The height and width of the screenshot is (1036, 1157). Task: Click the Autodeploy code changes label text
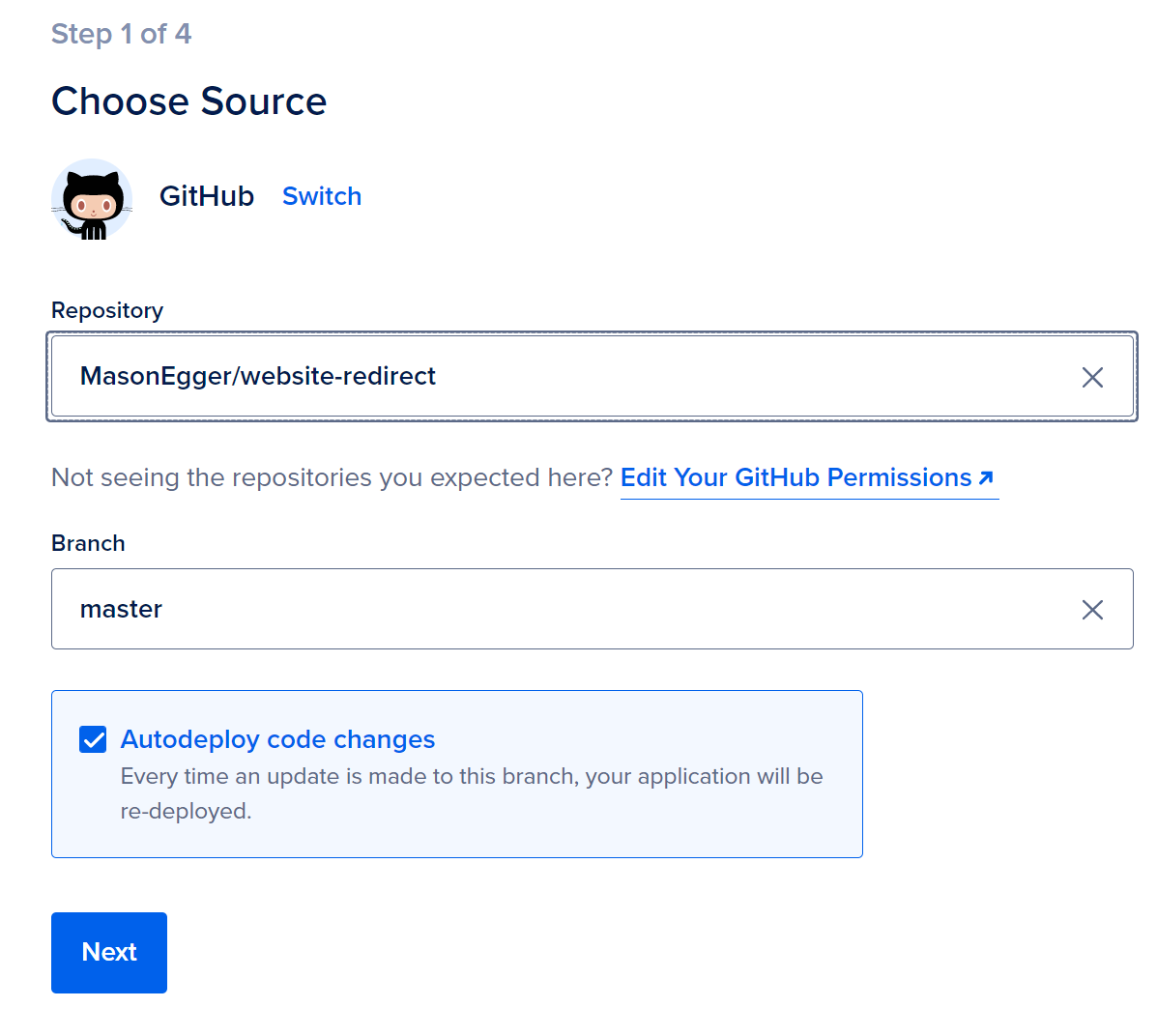(x=276, y=739)
